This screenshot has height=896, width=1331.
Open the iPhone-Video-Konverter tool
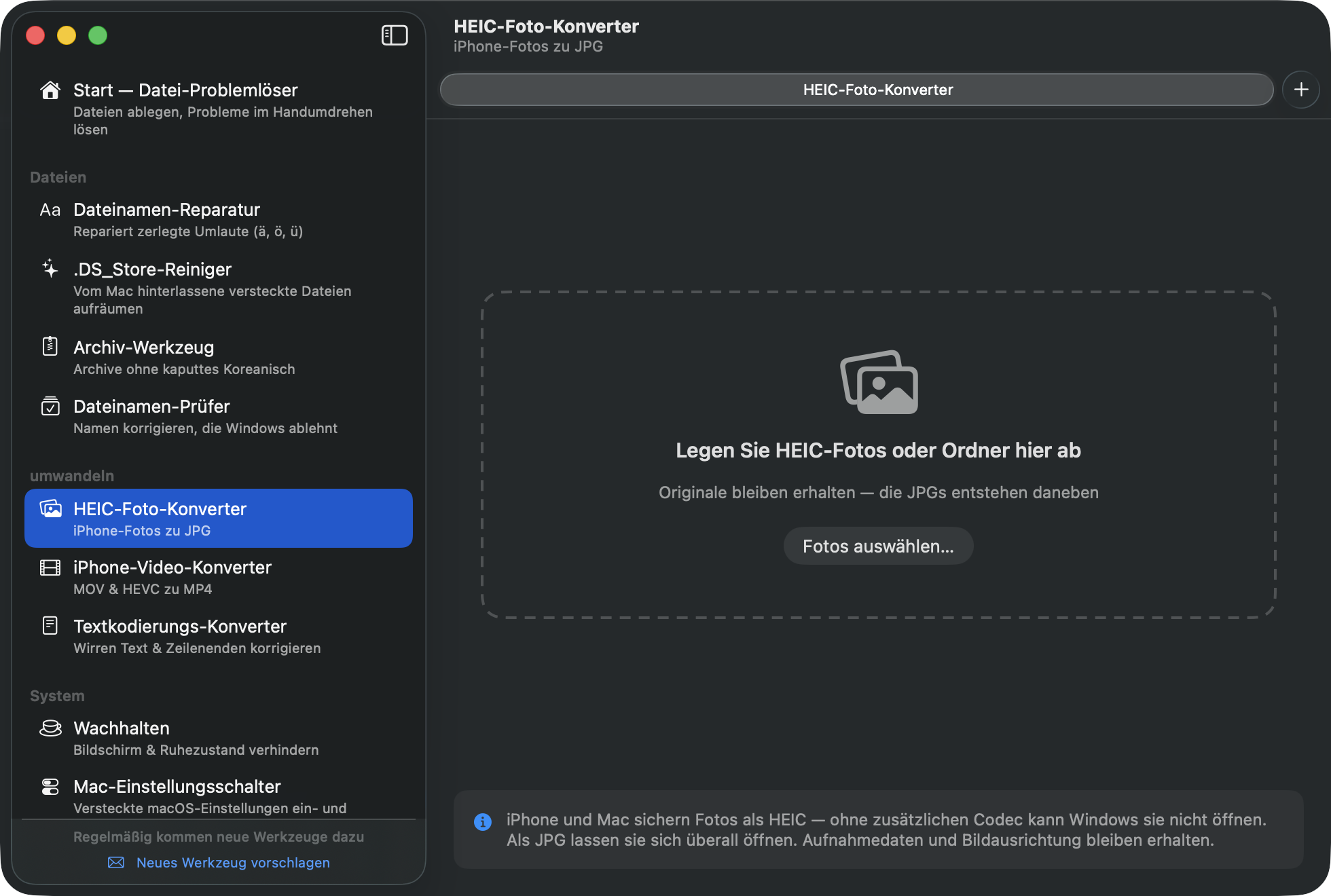[219, 577]
